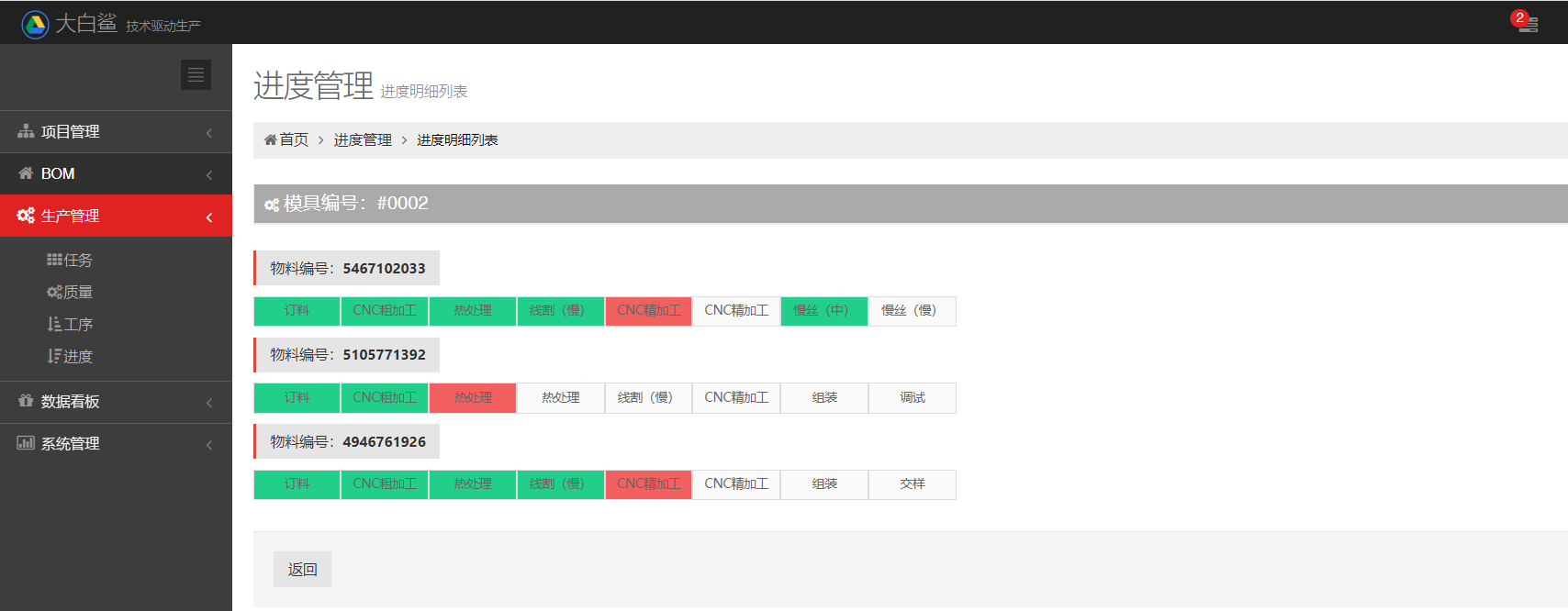This screenshot has height=611, width=1568.
Task: Click 订料 step for material 4946761926
Action: coord(297,484)
